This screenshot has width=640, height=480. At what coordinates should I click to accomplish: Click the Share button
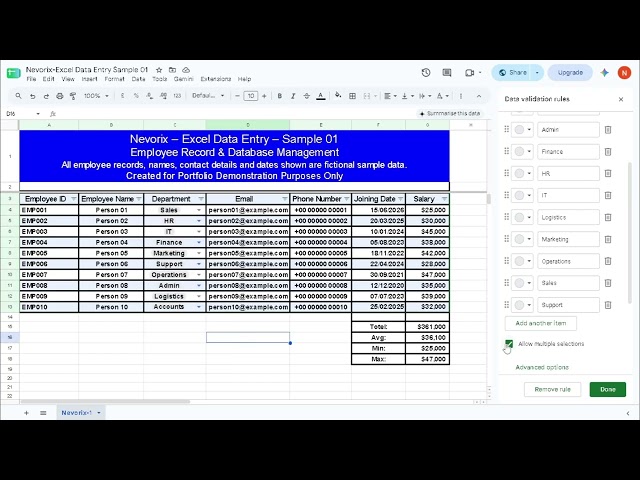click(x=513, y=73)
